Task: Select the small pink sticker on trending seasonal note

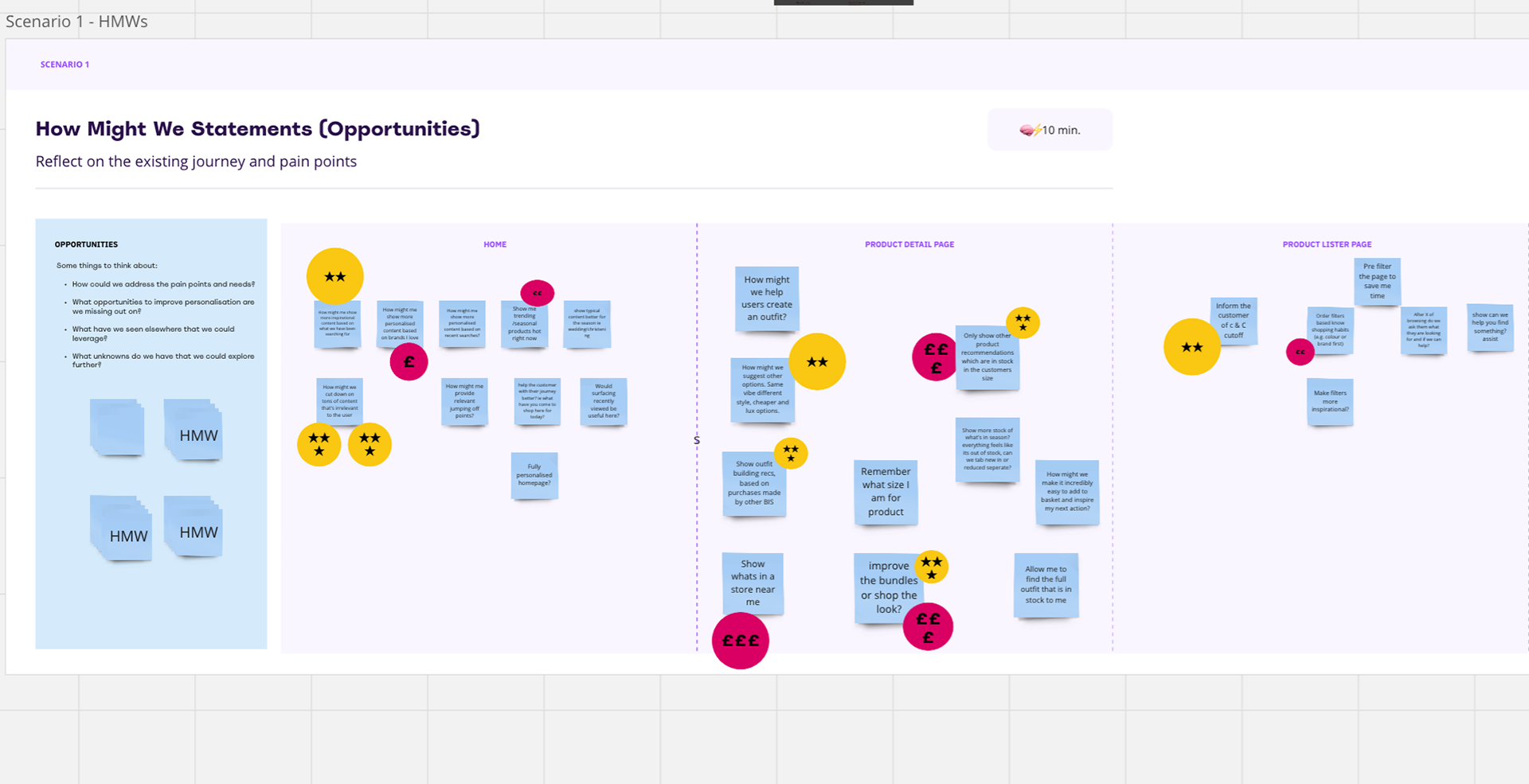Action: [x=537, y=293]
